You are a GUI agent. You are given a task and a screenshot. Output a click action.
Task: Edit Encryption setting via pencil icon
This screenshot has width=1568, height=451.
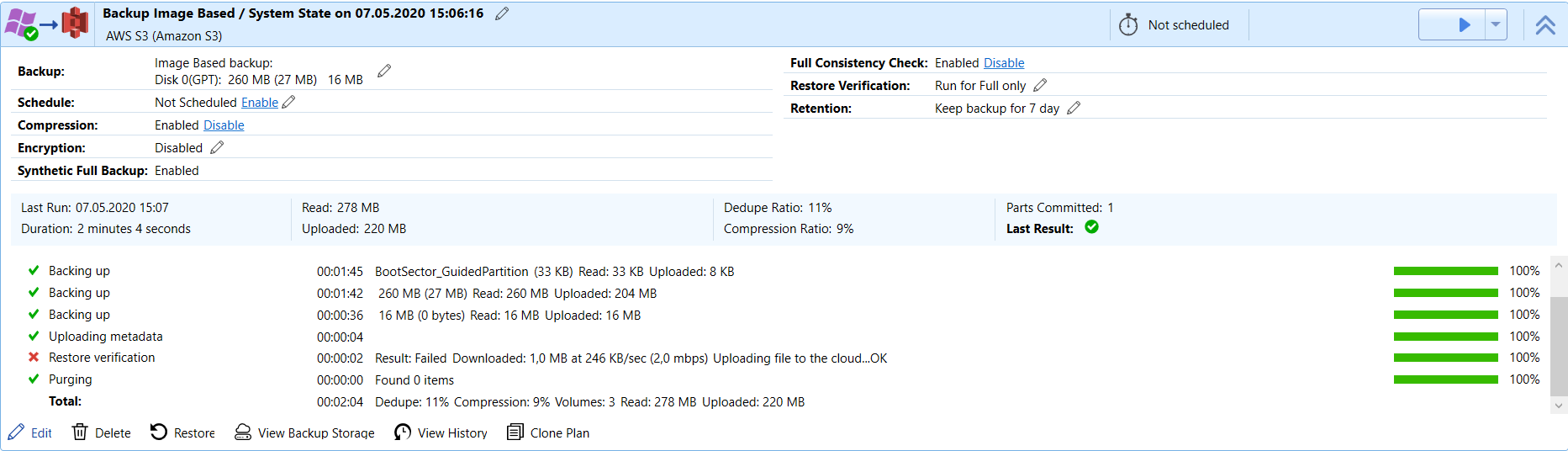(x=217, y=147)
